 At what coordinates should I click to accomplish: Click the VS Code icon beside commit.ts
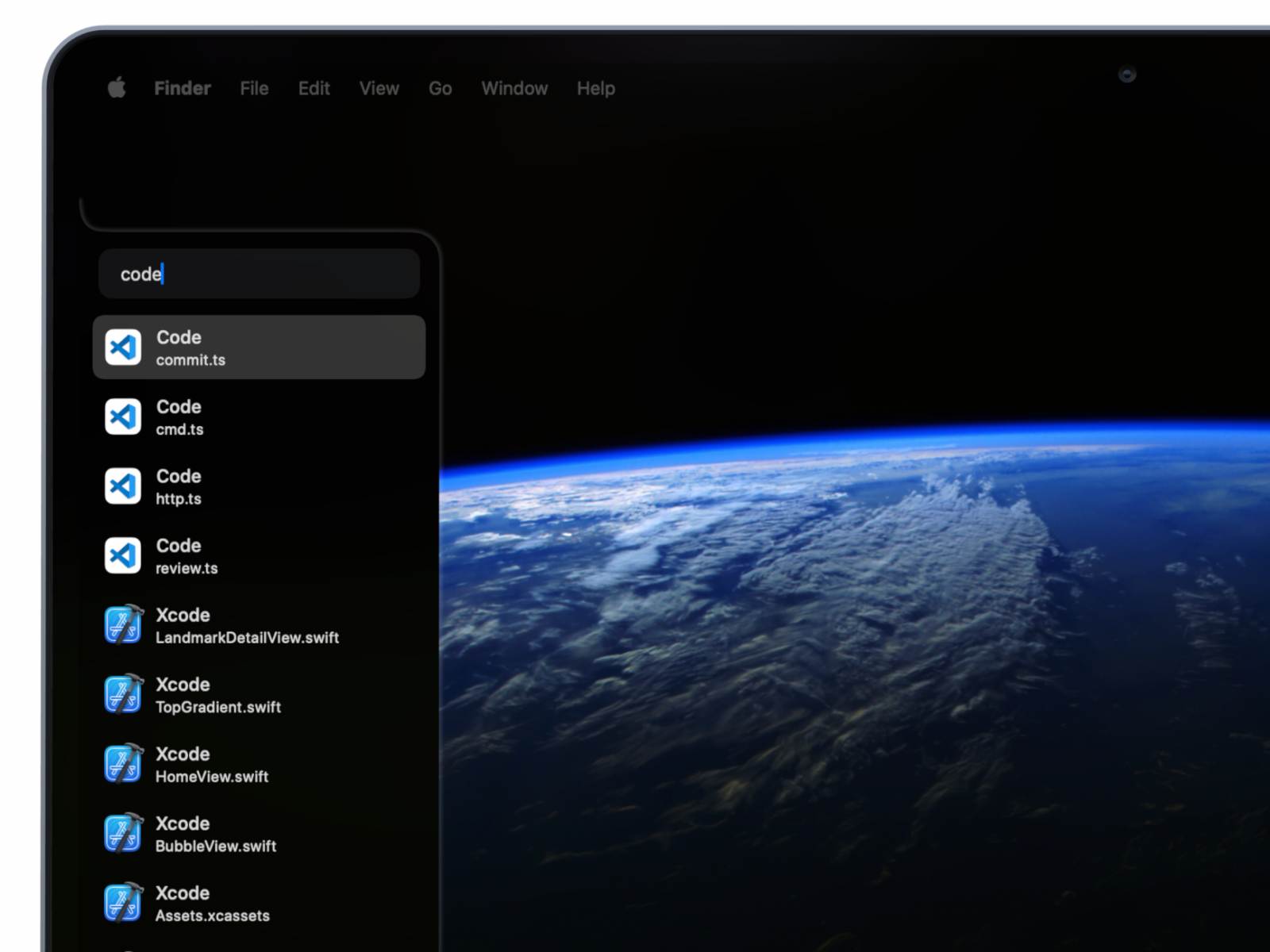pyautogui.click(x=123, y=347)
